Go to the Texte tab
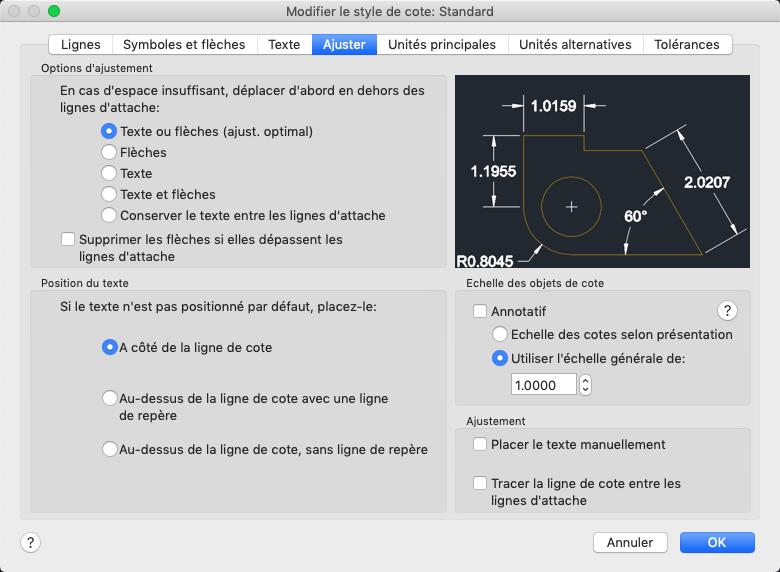Screen dimensions: 780x572 coord(284,45)
